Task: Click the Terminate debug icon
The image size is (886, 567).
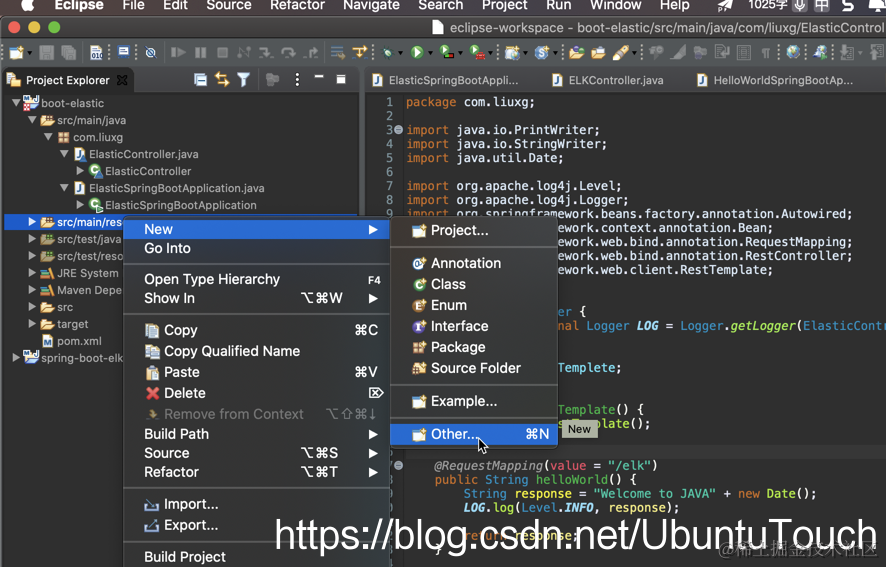Action: pyautogui.click(x=223, y=53)
